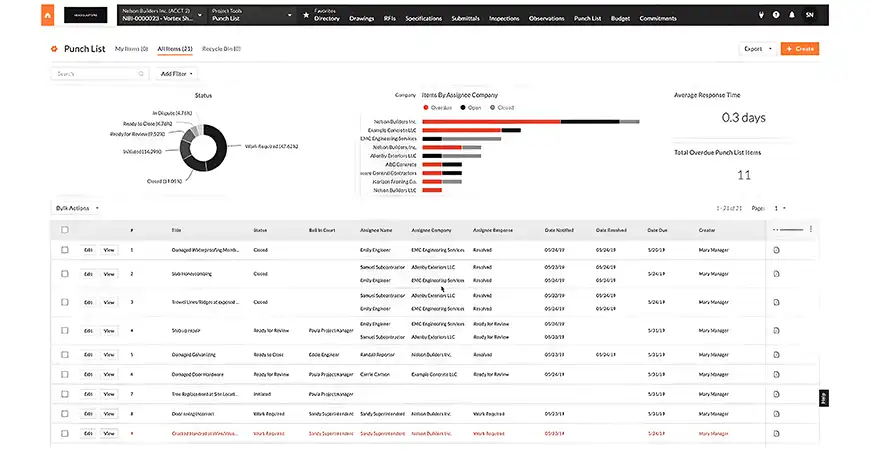Select the checkbox for punch item 4
Viewport: 870px width, 455px height.
pyautogui.click(x=65, y=330)
